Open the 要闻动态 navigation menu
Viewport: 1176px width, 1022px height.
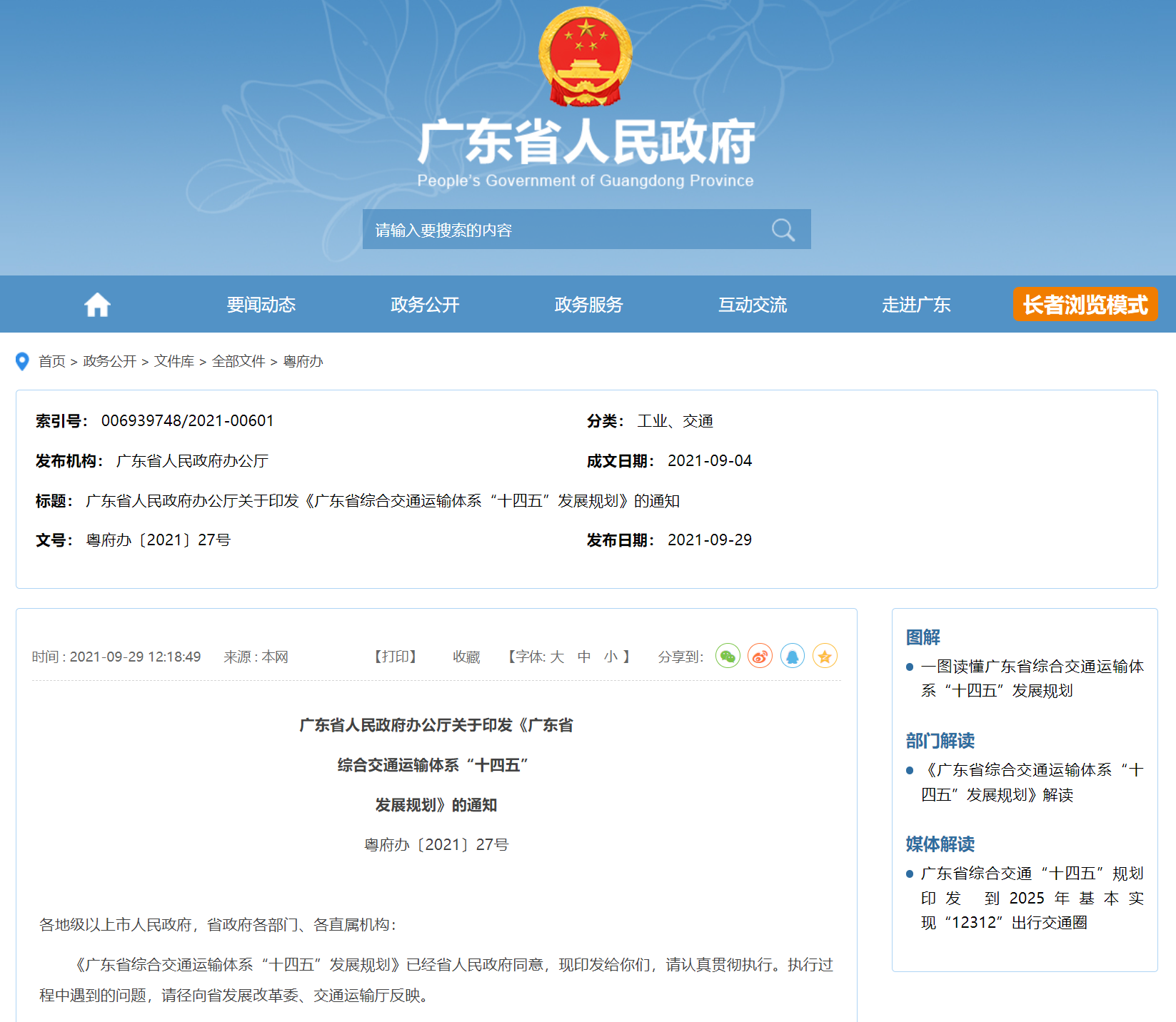click(261, 305)
